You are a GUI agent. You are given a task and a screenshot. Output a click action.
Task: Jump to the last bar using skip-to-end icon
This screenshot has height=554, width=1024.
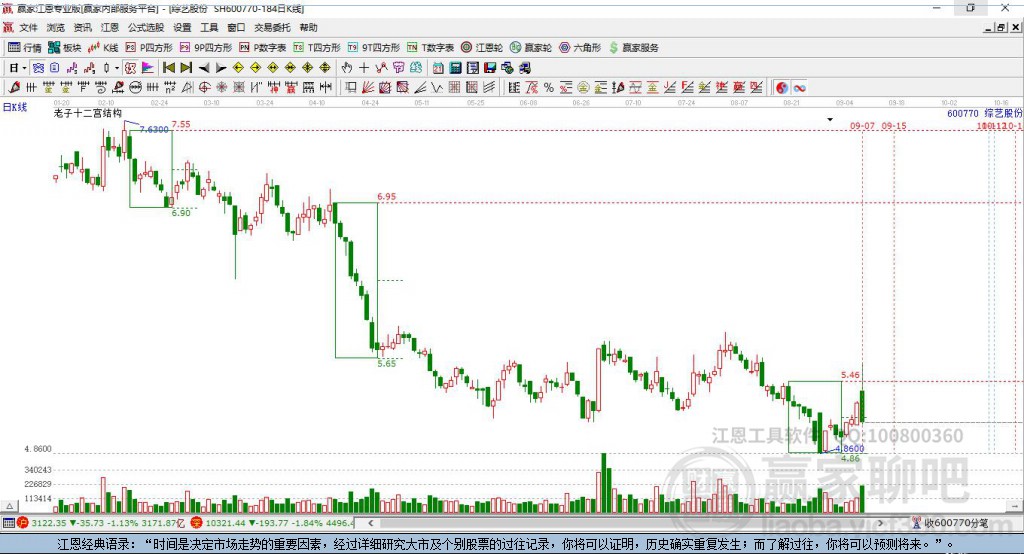[x=186, y=67]
